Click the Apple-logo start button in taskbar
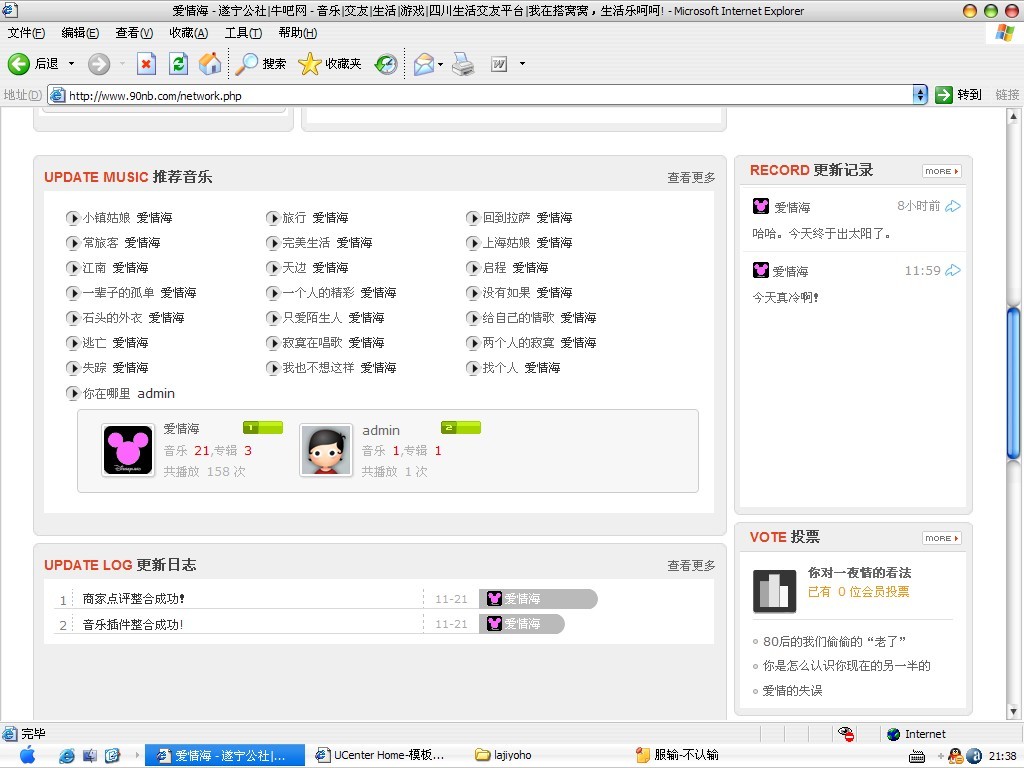This screenshot has width=1024, height=768. [x=27, y=755]
